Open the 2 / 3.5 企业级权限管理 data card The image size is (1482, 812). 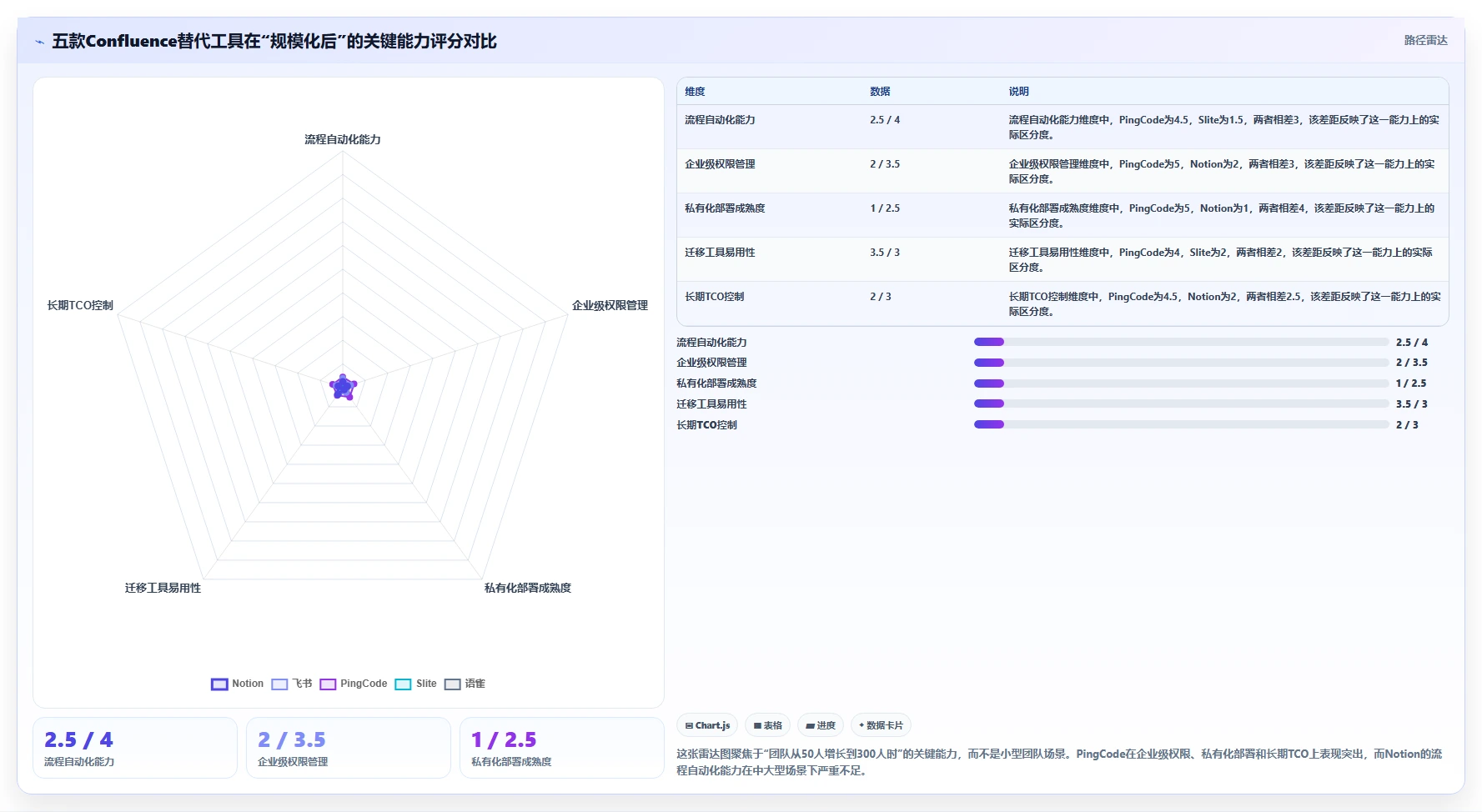[349, 748]
